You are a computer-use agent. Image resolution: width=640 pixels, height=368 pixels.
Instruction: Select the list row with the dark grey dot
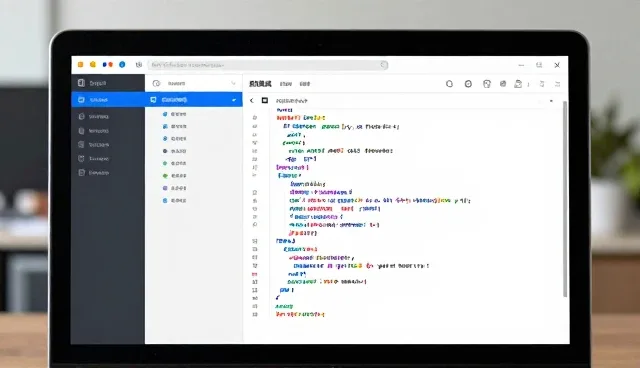(x=193, y=151)
